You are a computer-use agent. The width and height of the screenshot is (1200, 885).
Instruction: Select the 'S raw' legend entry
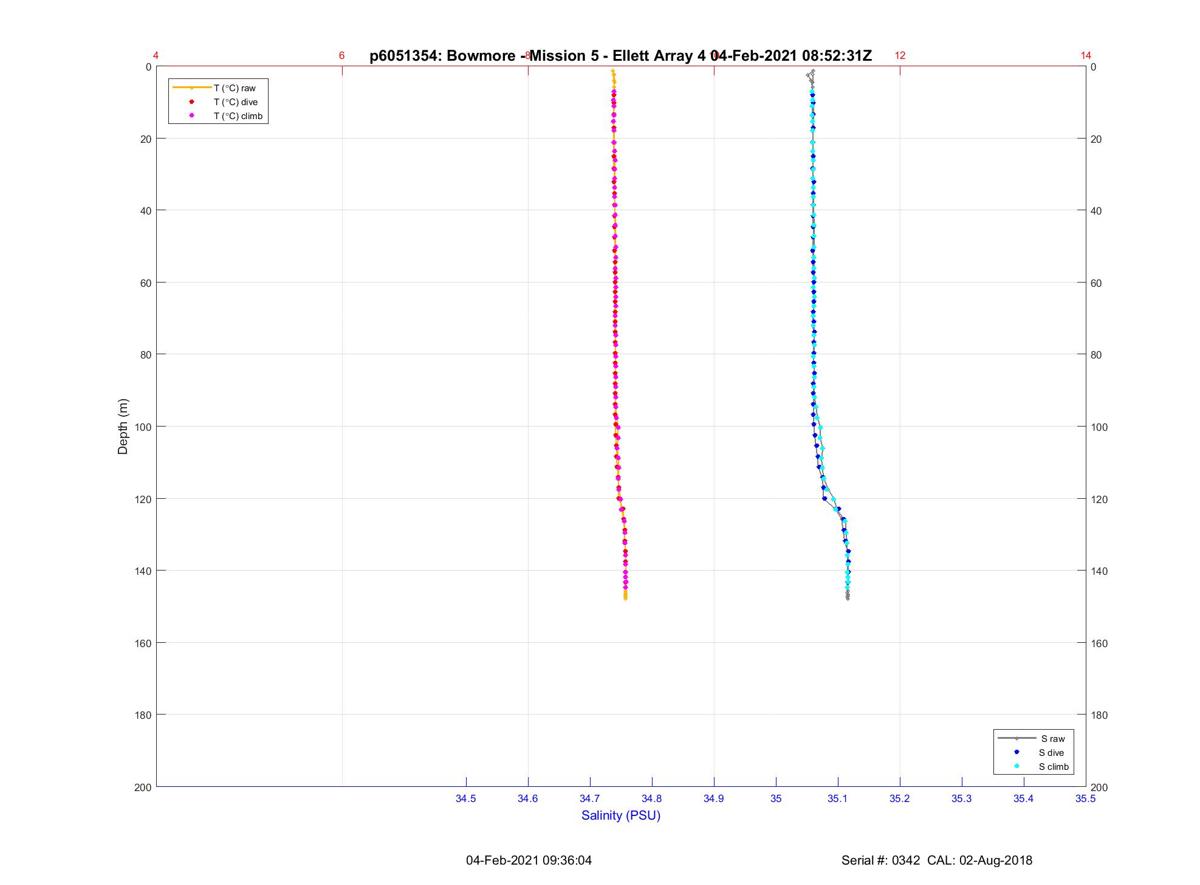coord(1052,738)
